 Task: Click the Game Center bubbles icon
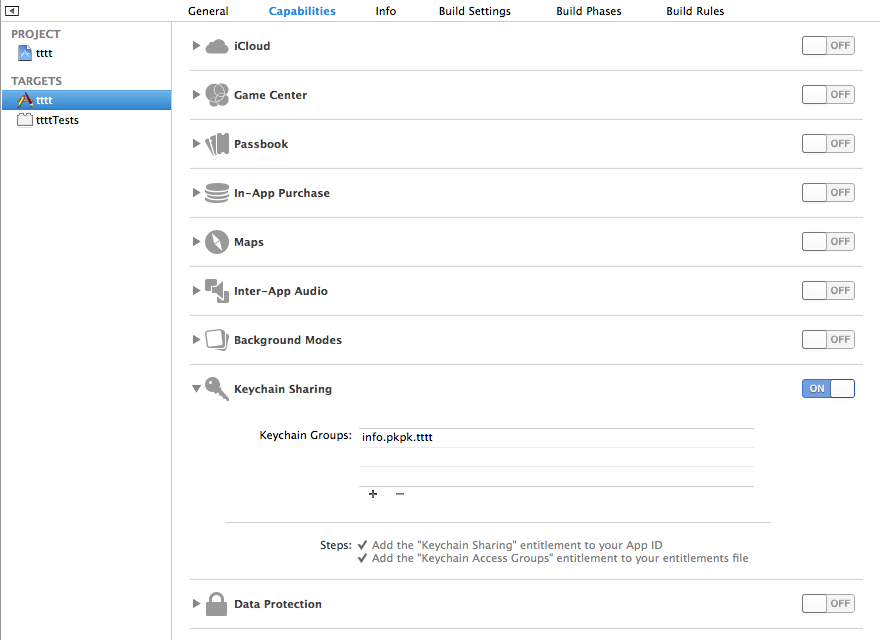217,95
